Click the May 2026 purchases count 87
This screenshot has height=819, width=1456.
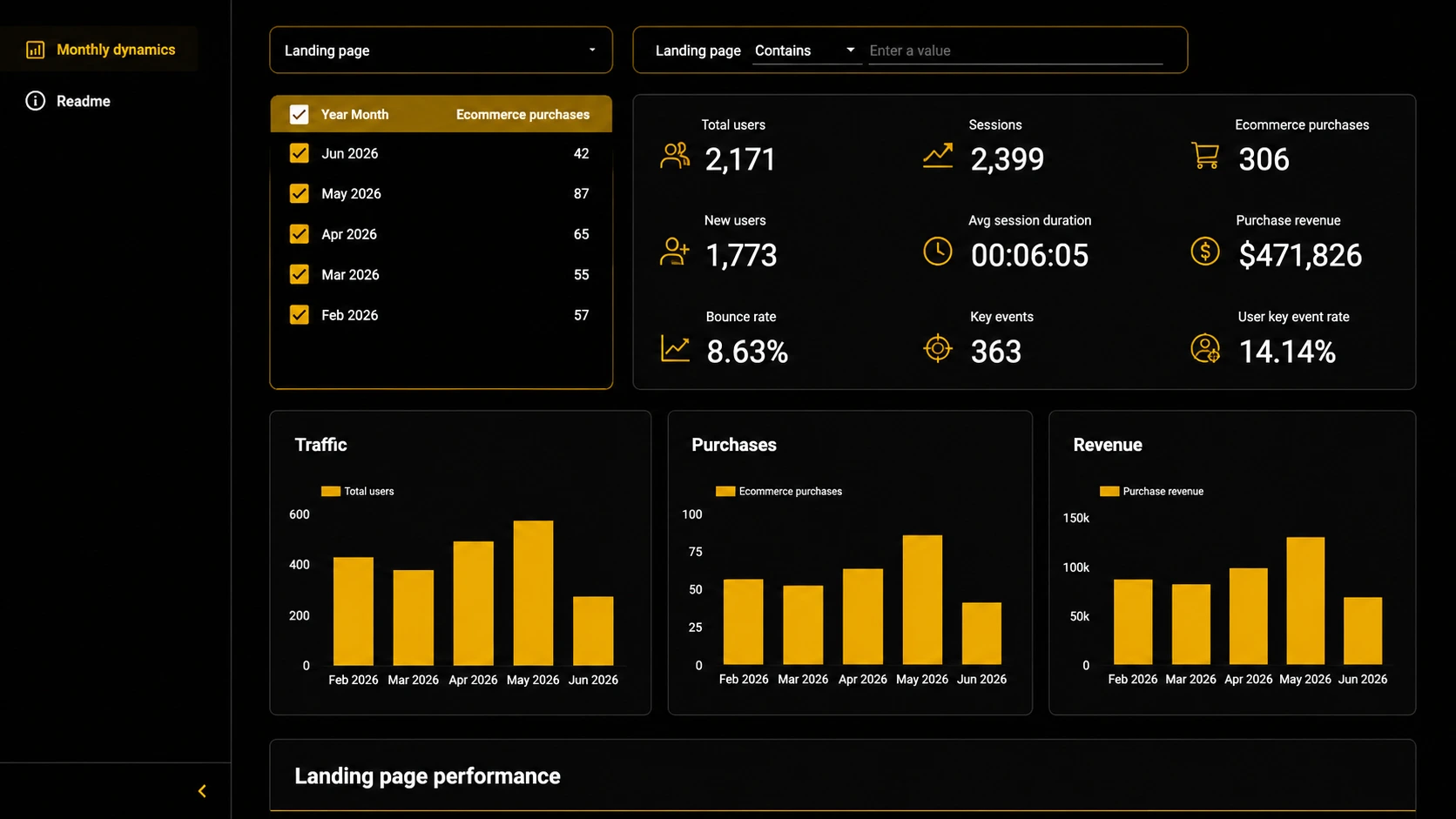coord(581,193)
